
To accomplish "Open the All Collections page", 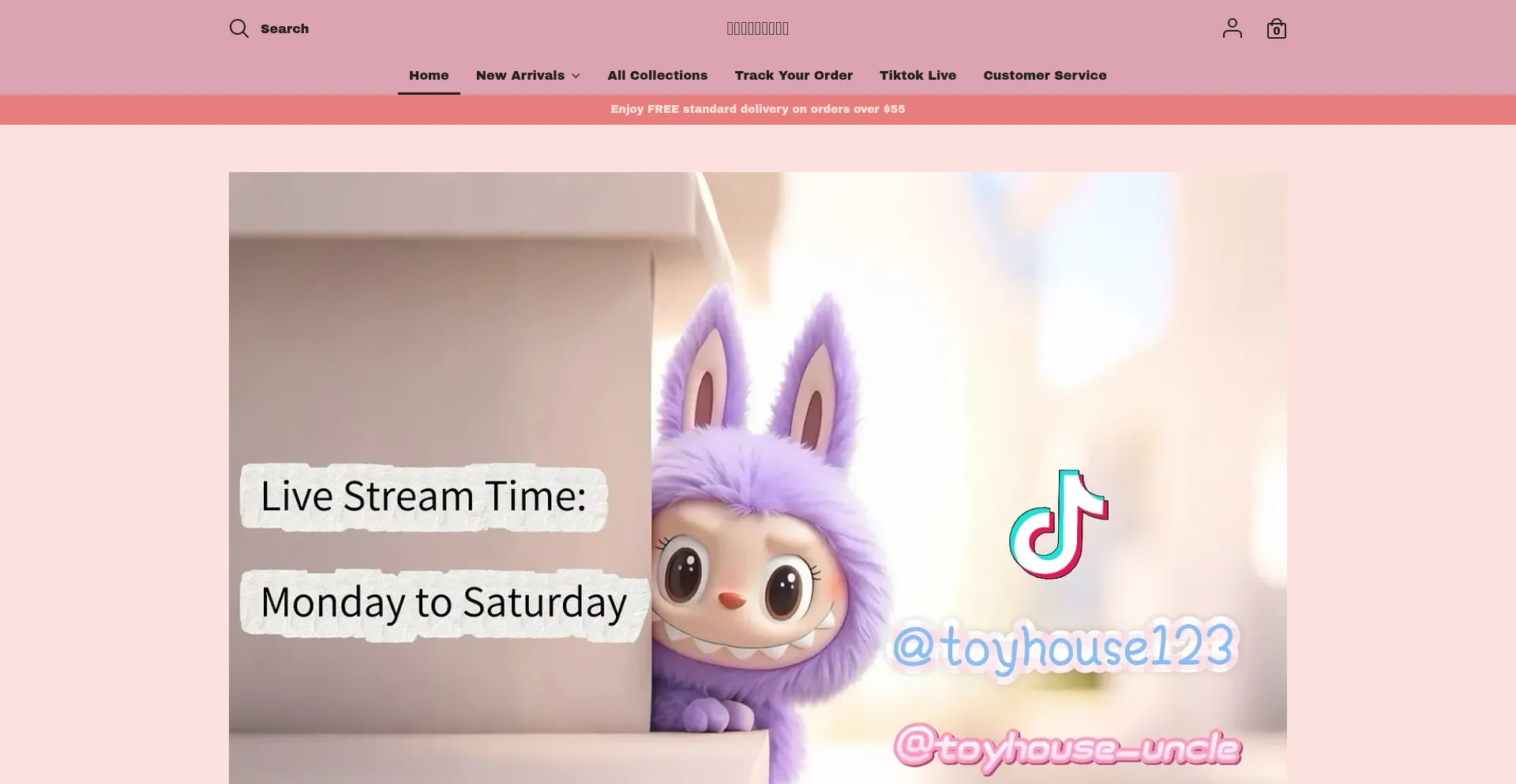I will [657, 76].
